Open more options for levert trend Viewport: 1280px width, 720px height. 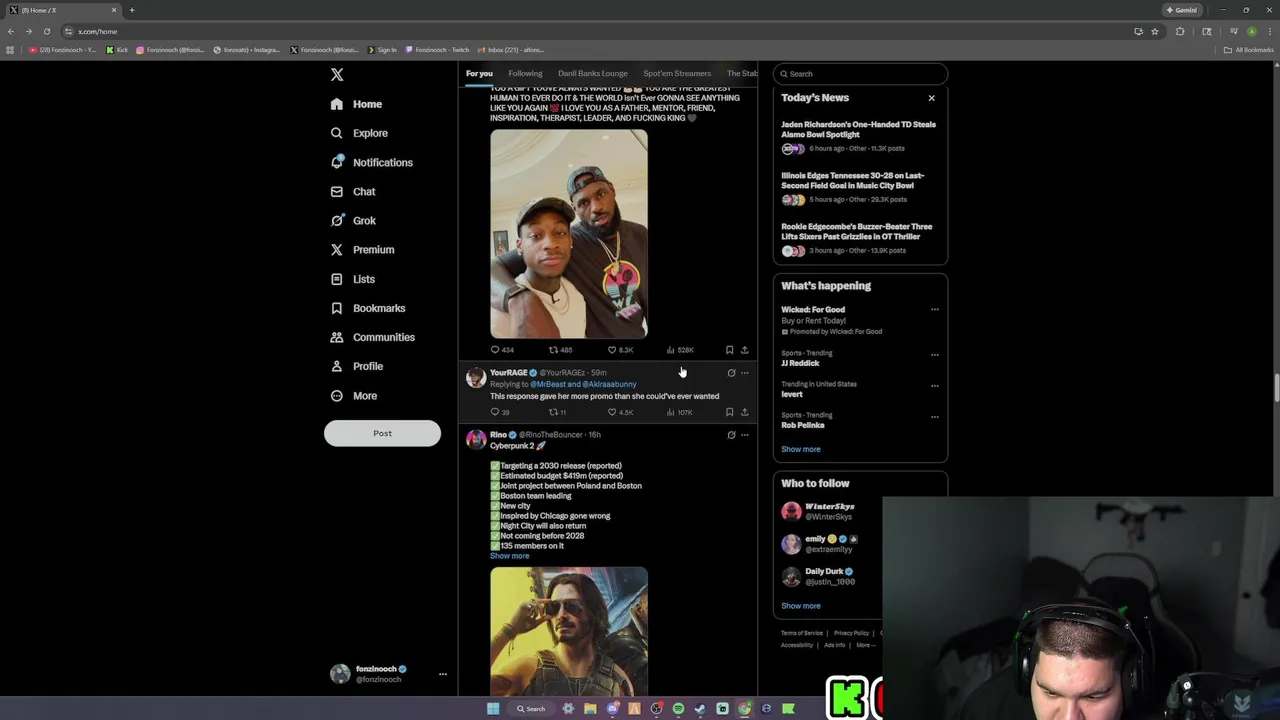pos(935,385)
